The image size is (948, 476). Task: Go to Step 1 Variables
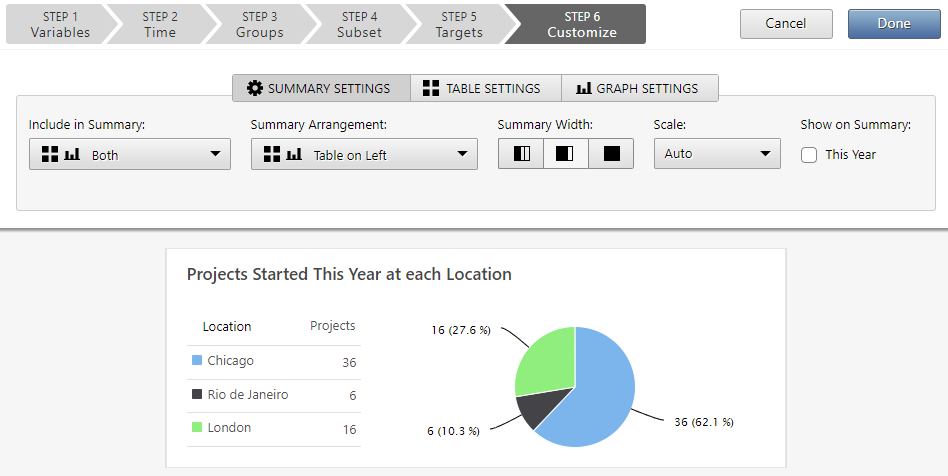tap(60, 24)
